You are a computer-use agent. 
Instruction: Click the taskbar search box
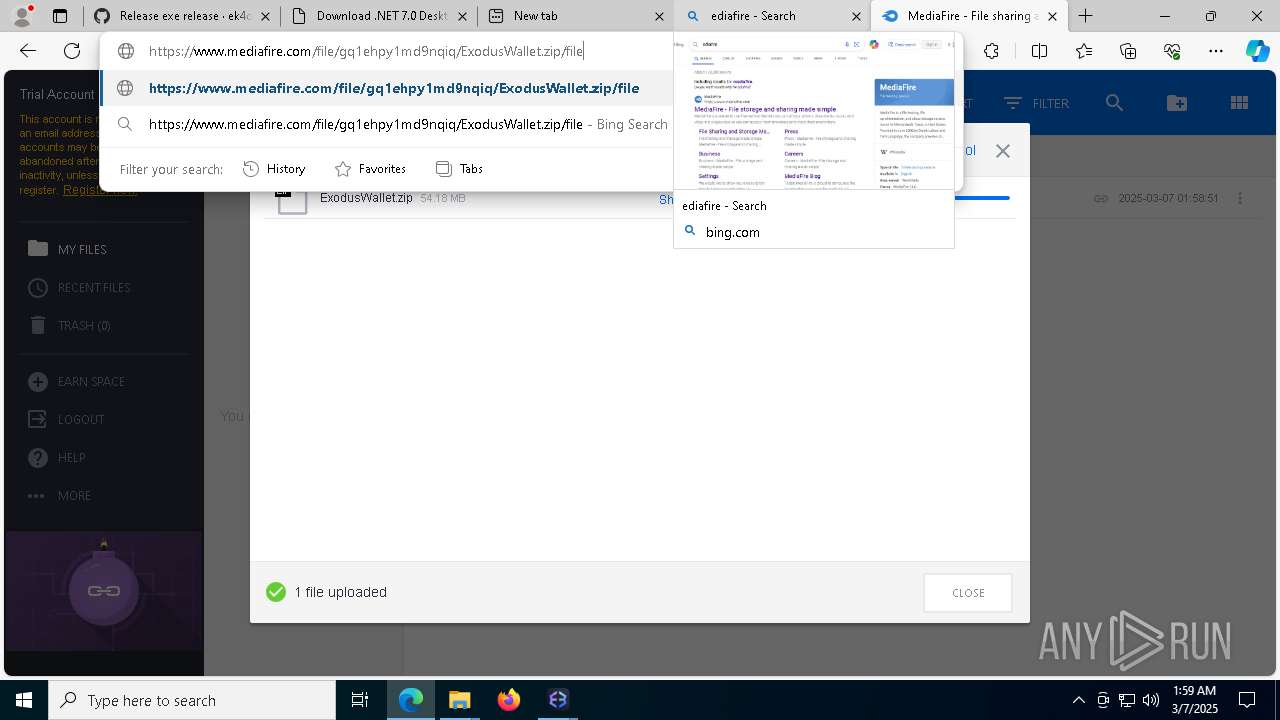pyautogui.click(x=192, y=700)
